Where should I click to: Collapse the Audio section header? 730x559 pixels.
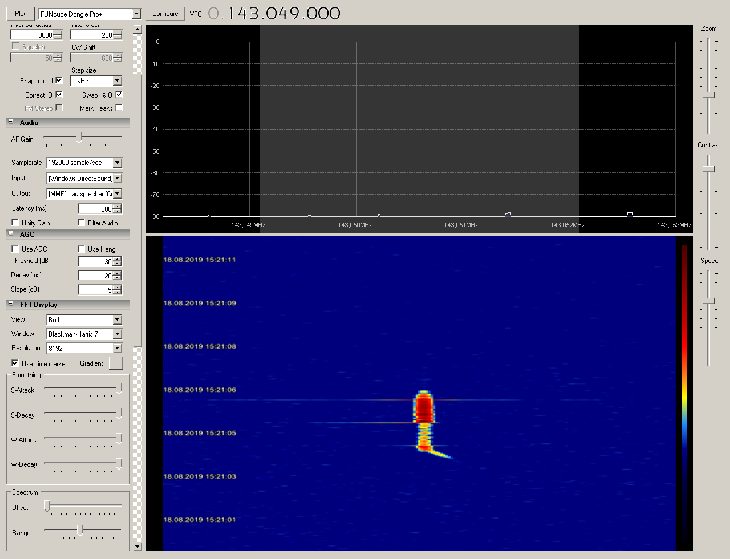coord(10,122)
